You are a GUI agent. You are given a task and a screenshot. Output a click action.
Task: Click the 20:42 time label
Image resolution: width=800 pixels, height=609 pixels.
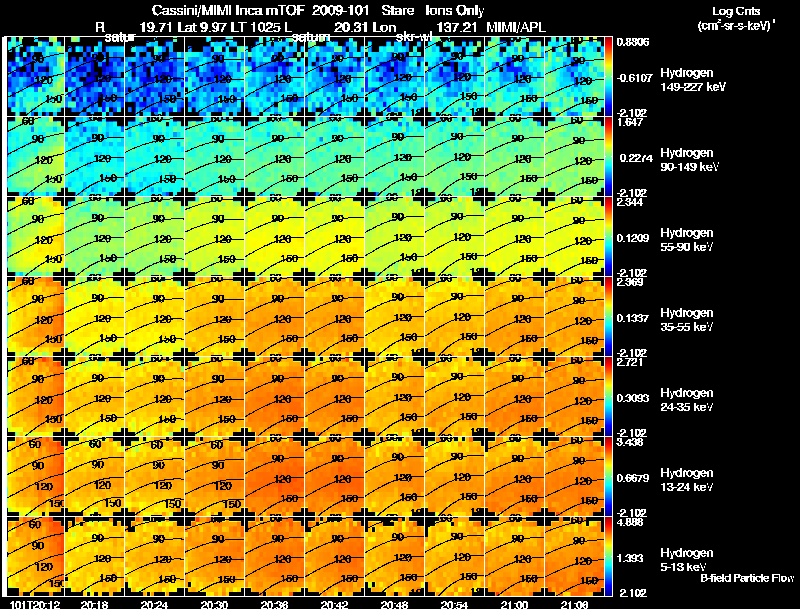point(334,604)
